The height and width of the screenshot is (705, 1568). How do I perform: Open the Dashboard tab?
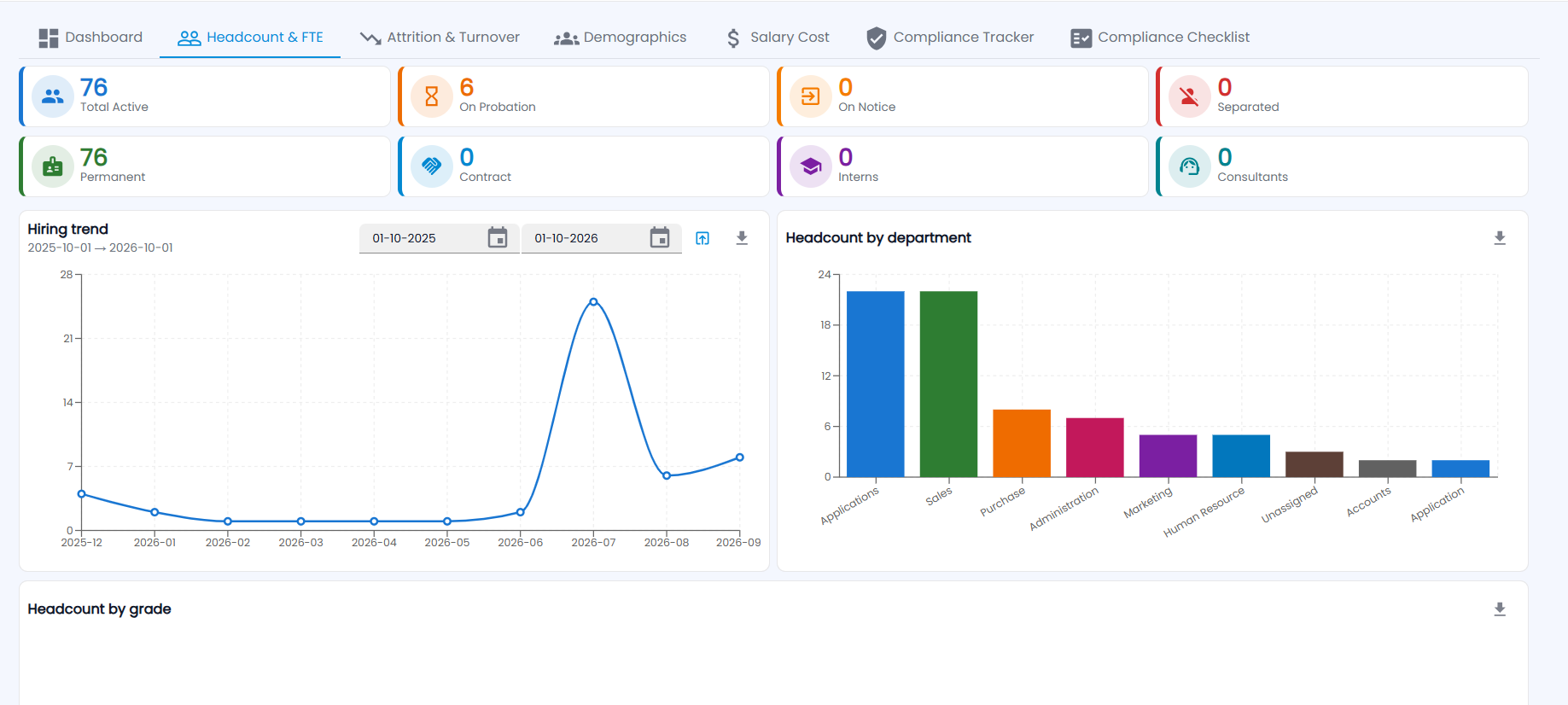coord(90,38)
